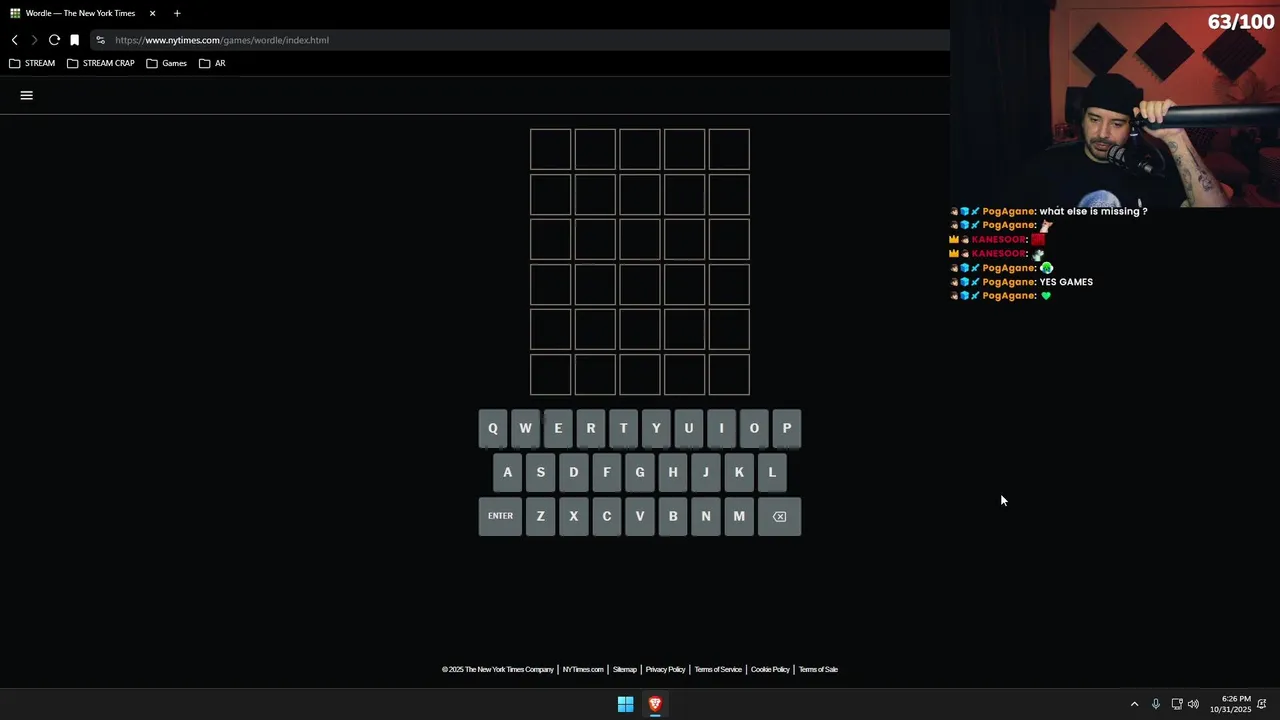Tap the R key on the Wordle keyboard
This screenshot has width=1280, height=720.
point(591,428)
